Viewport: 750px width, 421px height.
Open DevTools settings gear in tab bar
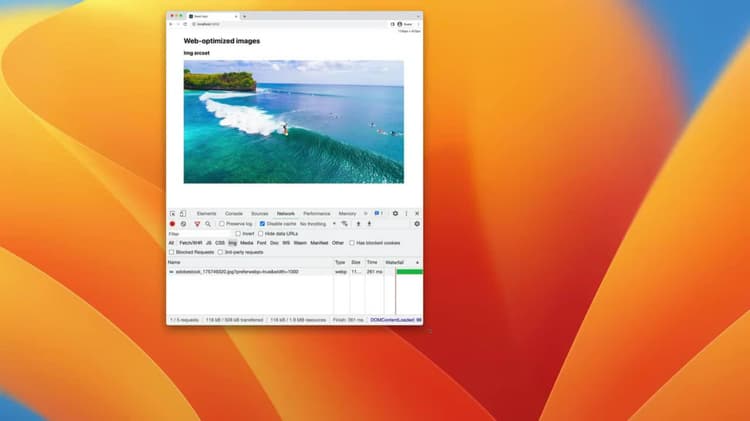395,213
